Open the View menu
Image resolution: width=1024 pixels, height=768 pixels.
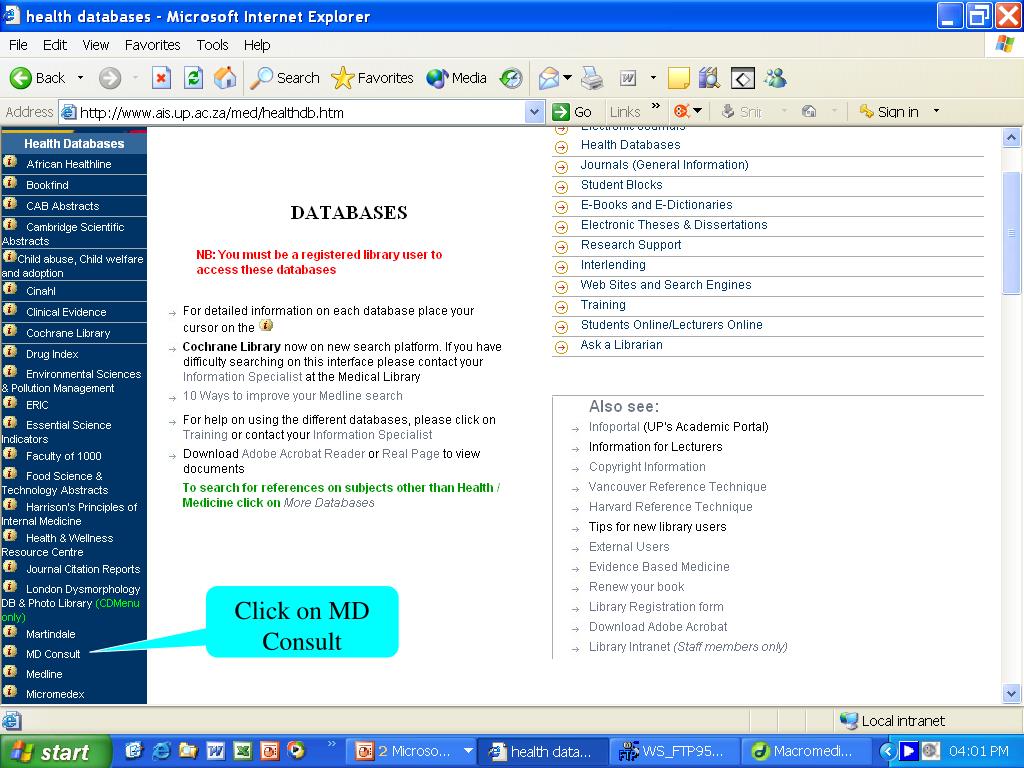pyautogui.click(x=95, y=45)
